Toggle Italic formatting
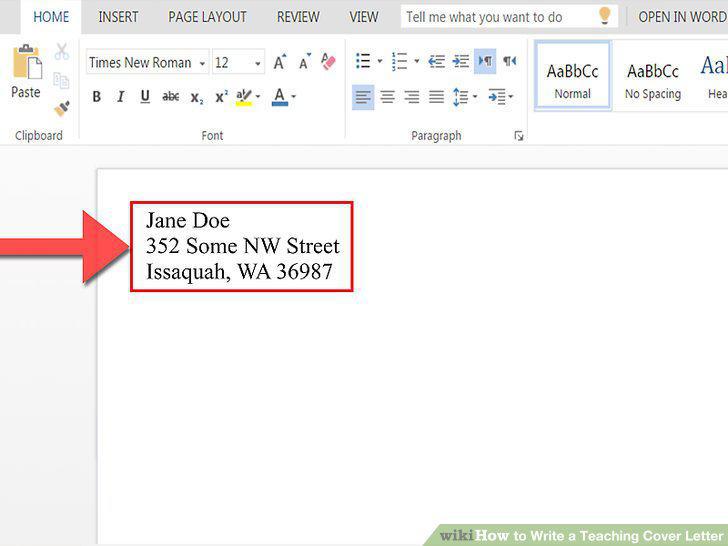 pos(121,97)
